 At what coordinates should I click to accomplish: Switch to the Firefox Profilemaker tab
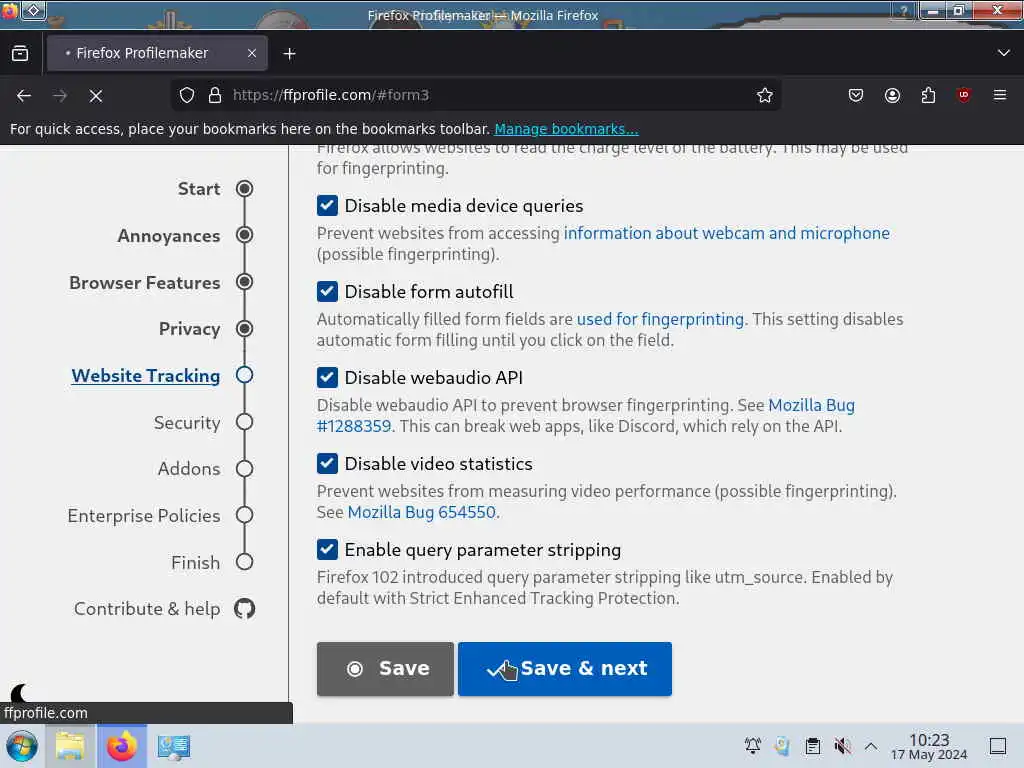[157, 54]
